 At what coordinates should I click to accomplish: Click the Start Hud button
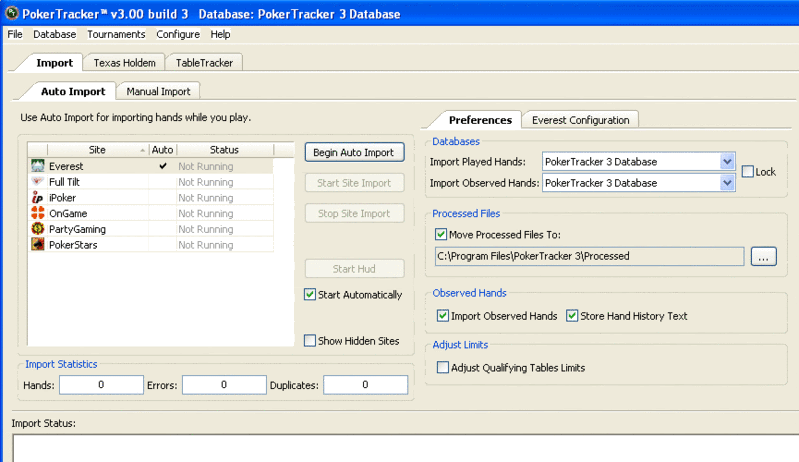coord(354,268)
